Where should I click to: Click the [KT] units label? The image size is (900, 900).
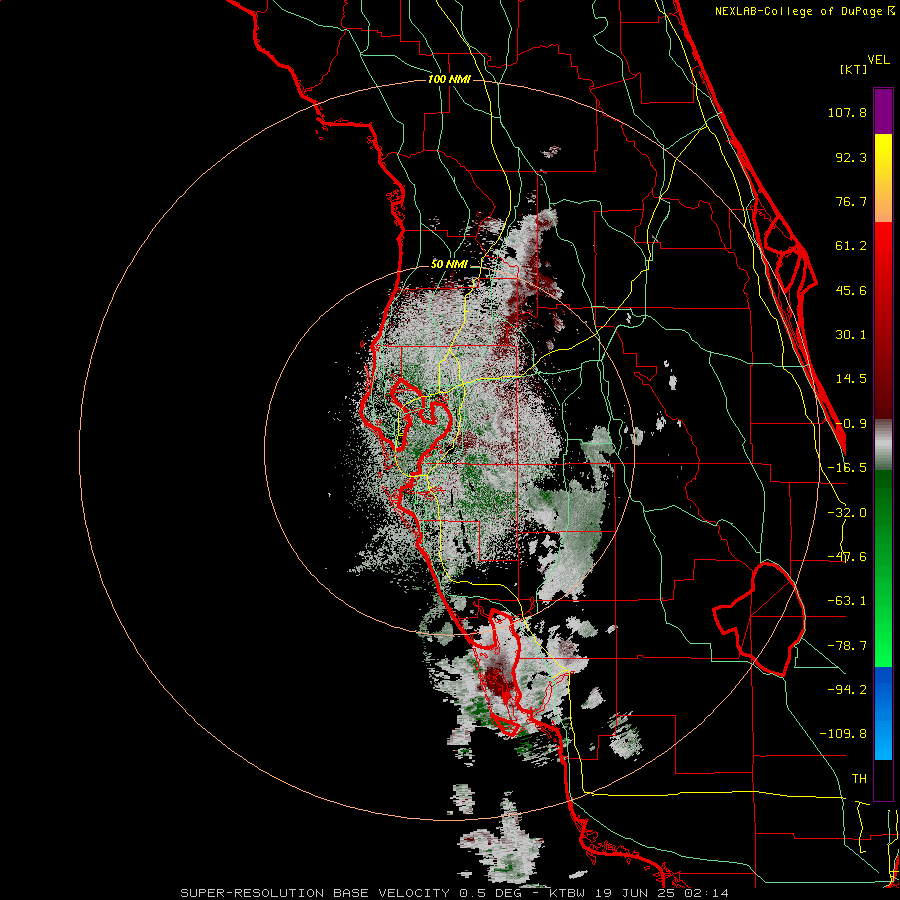[x=854, y=69]
